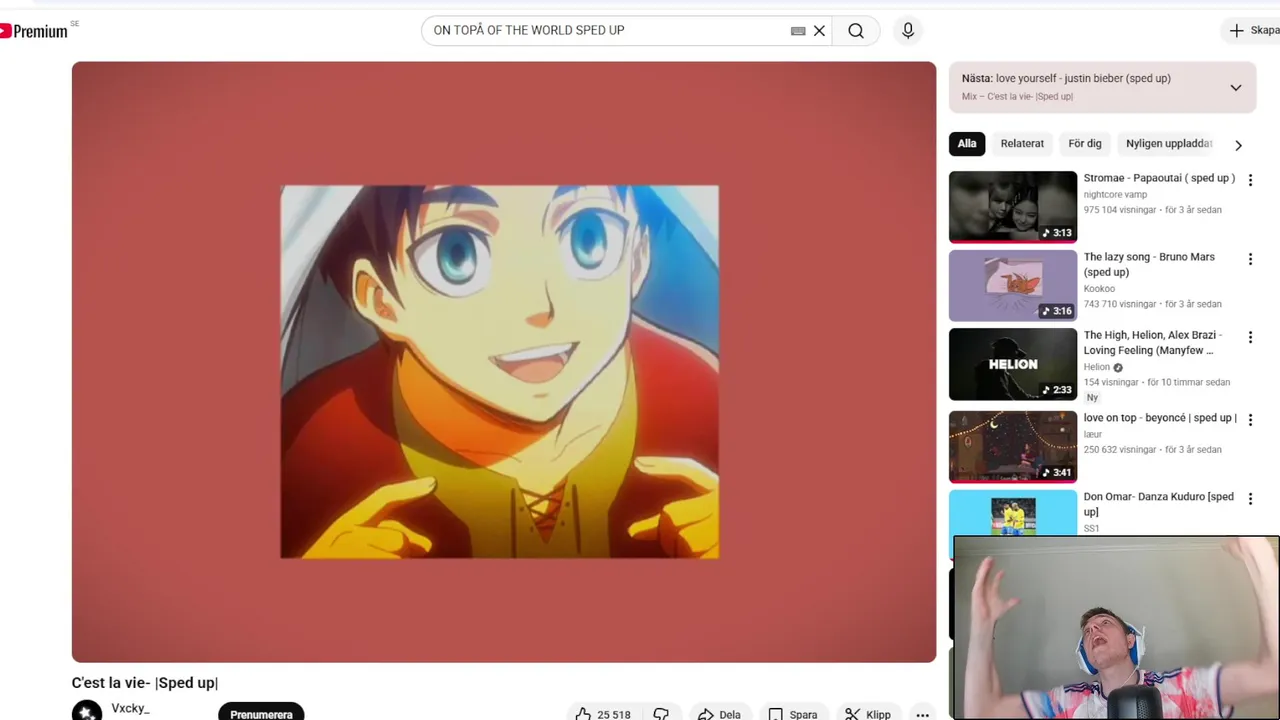This screenshot has width=1280, height=720.
Task: Select the Nyligen uppladdat filter chip
Action: (1169, 144)
